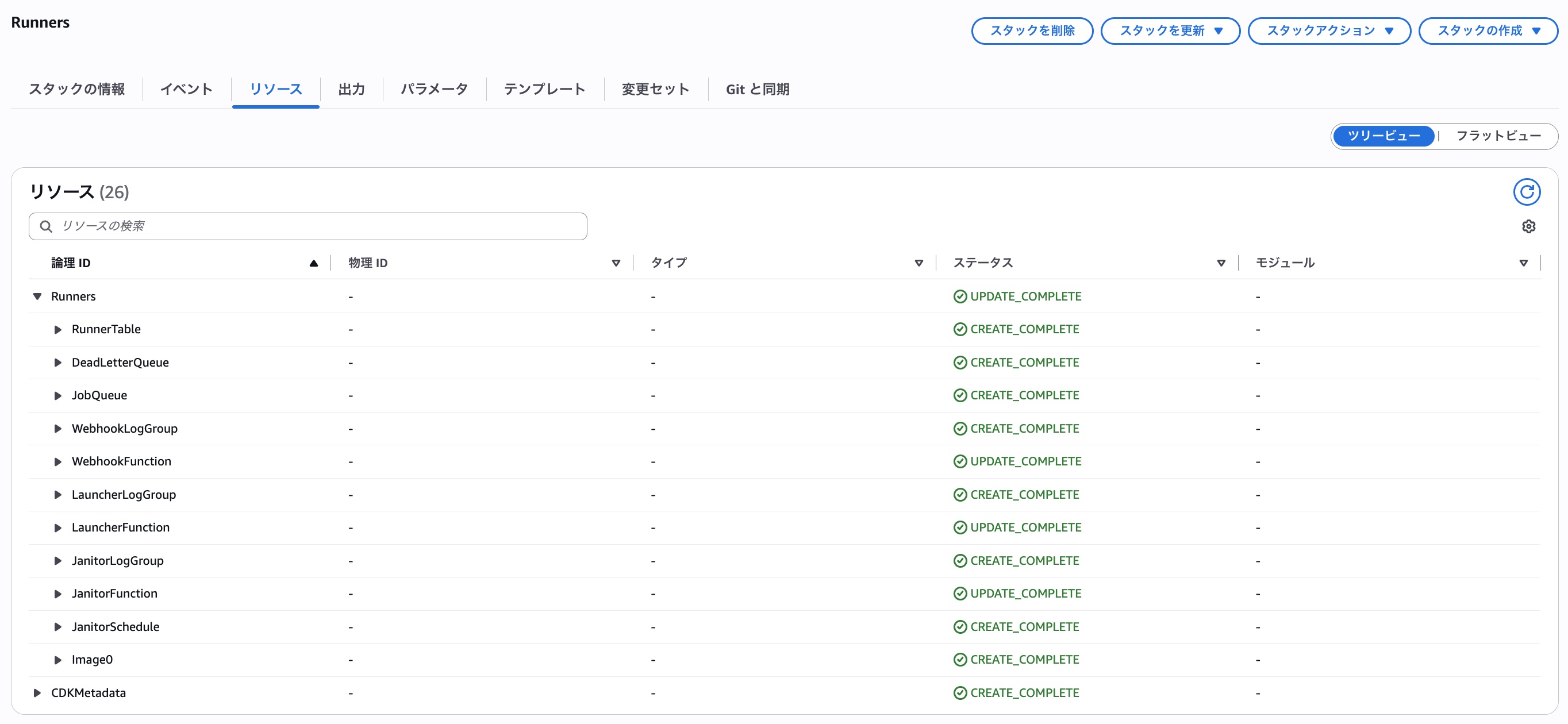Click the 論理 ID column header
Image resolution: width=1568 pixels, height=724 pixels.
71,263
